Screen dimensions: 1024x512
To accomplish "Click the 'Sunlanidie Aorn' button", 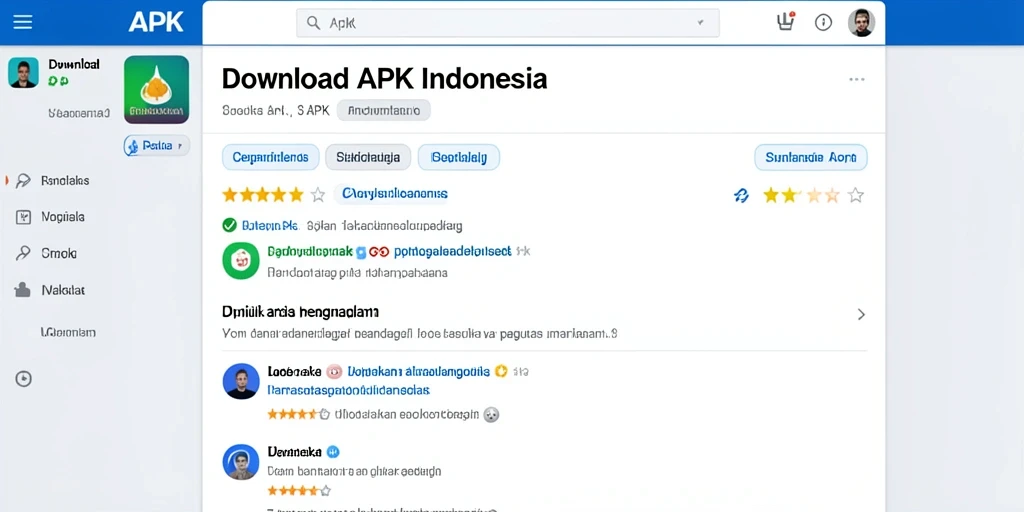I will click(x=810, y=157).
